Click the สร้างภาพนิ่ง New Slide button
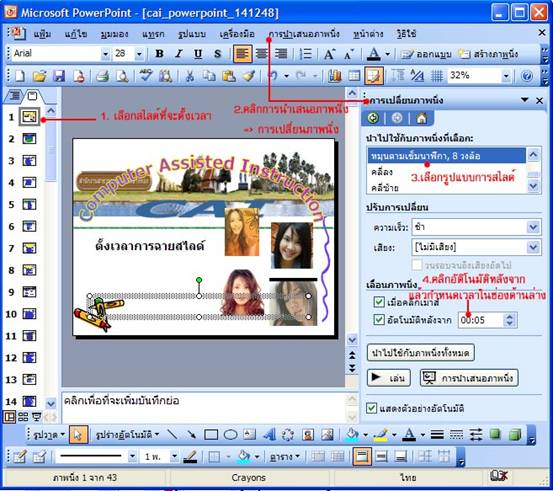 pyautogui.click(x=488, y=54)
